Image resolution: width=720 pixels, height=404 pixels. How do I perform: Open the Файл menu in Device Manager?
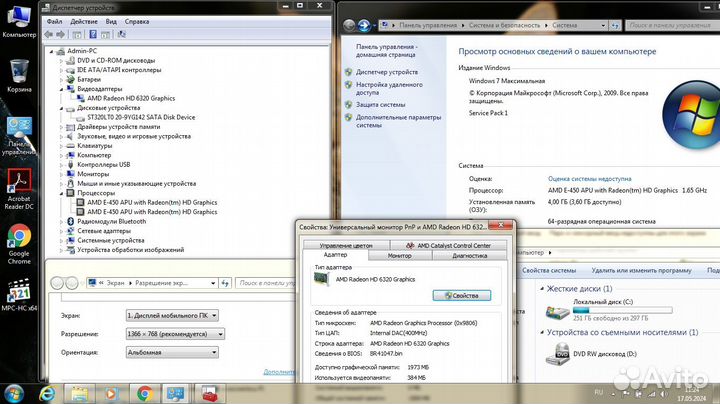pyautogui.click(x=54, y=22)
